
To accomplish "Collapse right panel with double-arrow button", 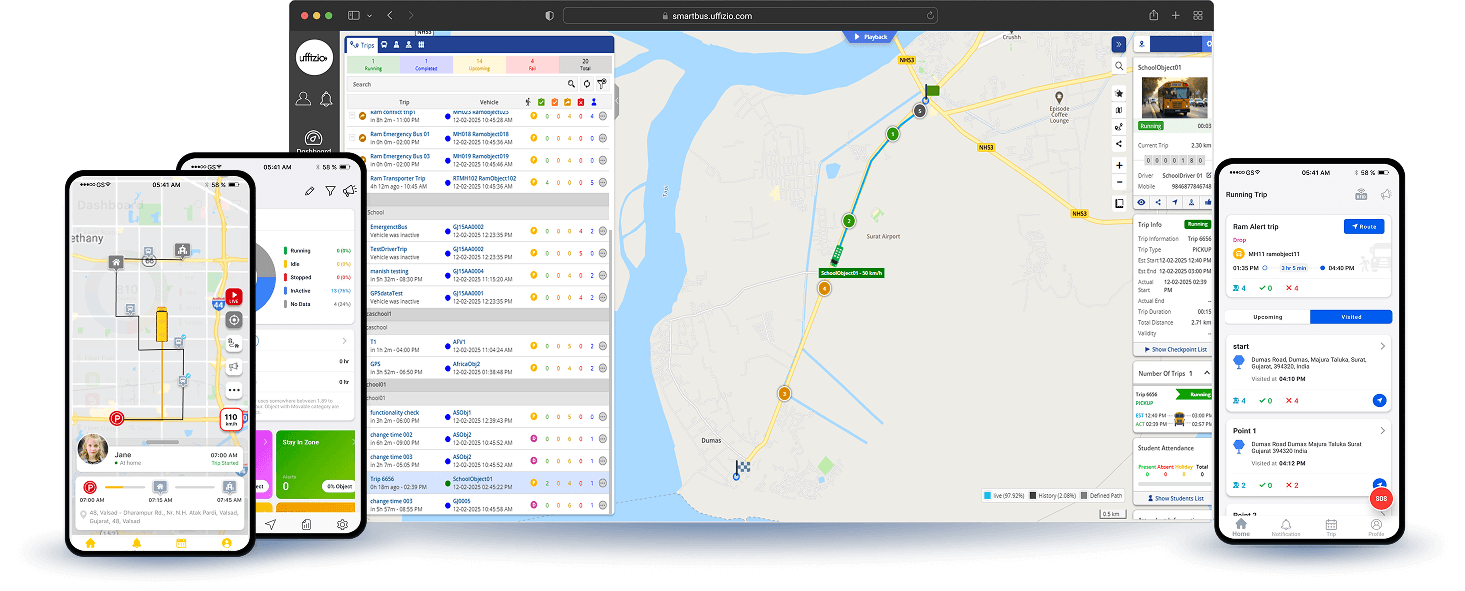I will (1119, 44).
